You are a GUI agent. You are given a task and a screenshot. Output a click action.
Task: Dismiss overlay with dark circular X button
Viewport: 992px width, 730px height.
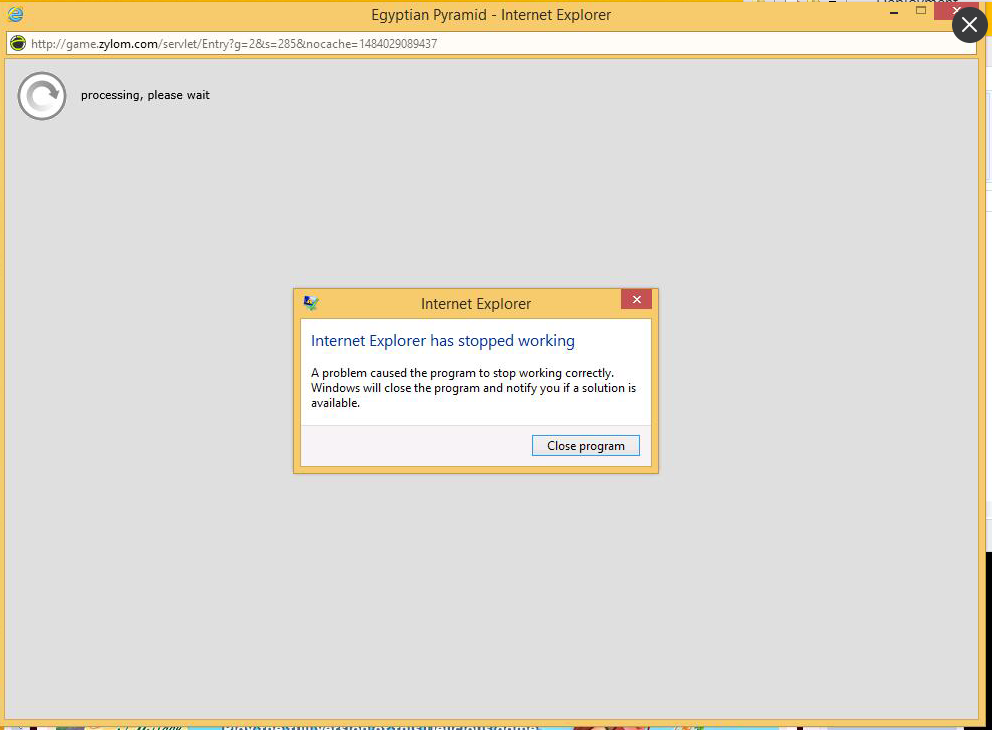(969, 25)
